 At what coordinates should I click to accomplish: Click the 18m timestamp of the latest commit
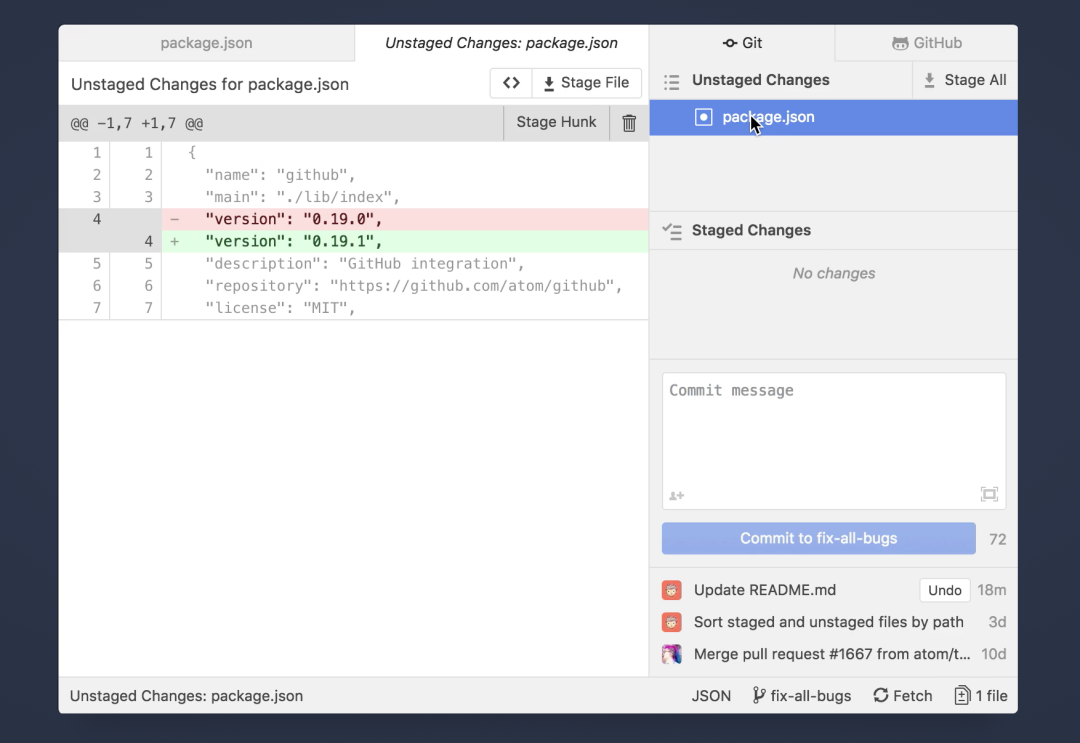(991, 590)
